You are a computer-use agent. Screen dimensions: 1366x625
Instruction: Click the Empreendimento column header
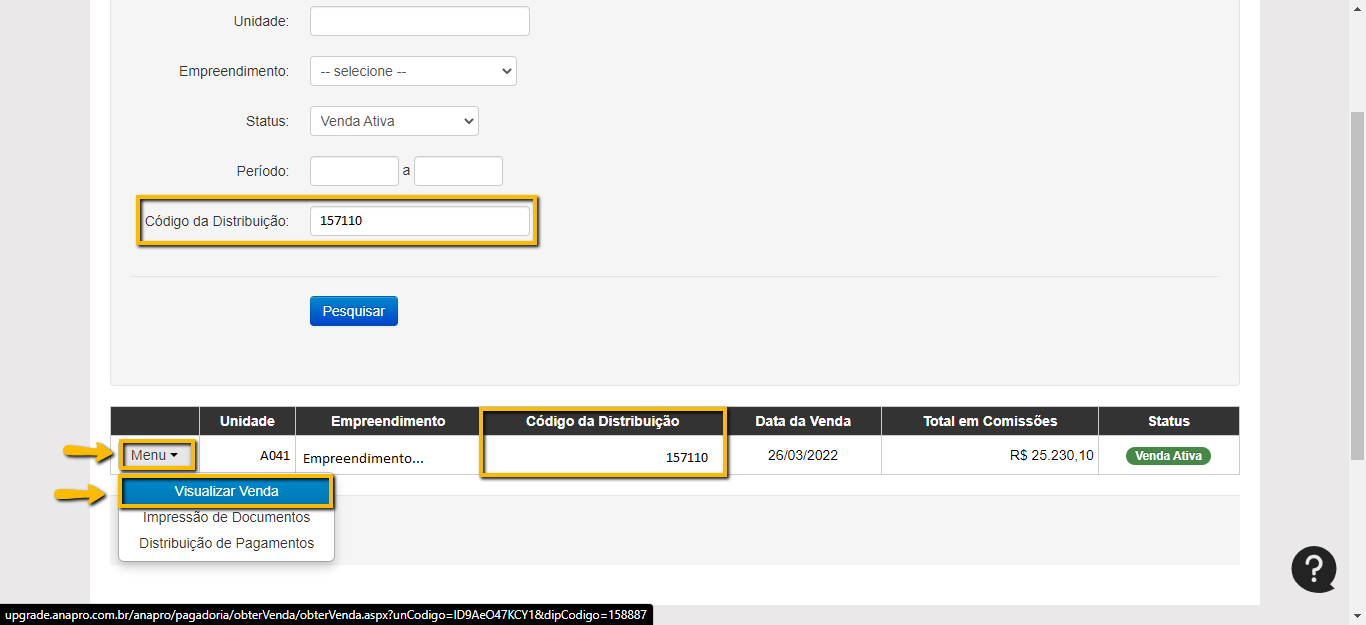(x=388, y=421)
